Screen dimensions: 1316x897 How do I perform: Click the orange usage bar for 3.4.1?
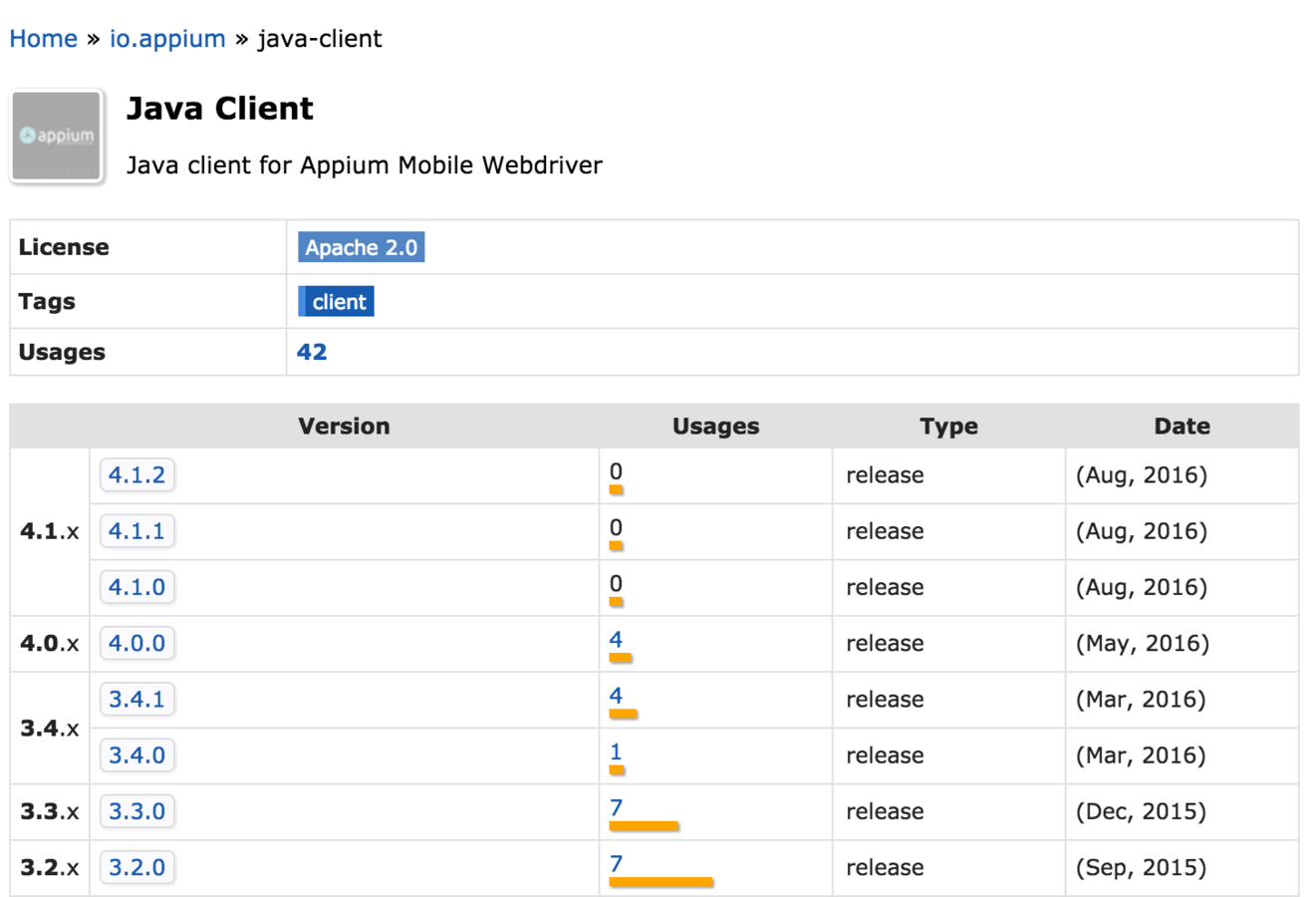pos(624,714)
